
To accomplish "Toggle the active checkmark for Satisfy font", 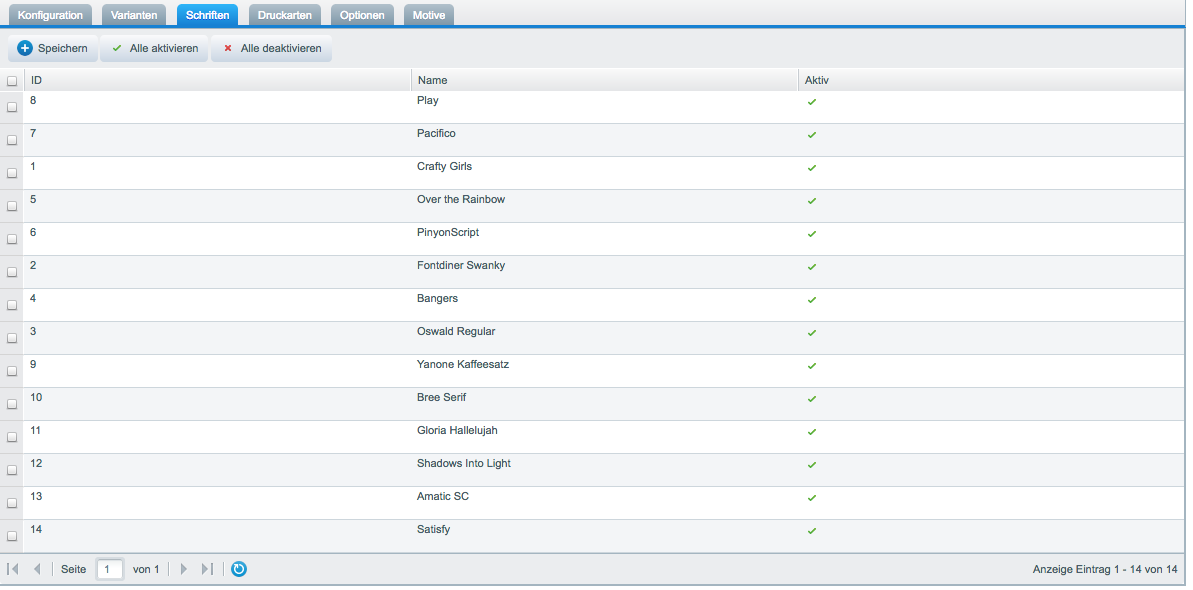I will click(812, 531).
